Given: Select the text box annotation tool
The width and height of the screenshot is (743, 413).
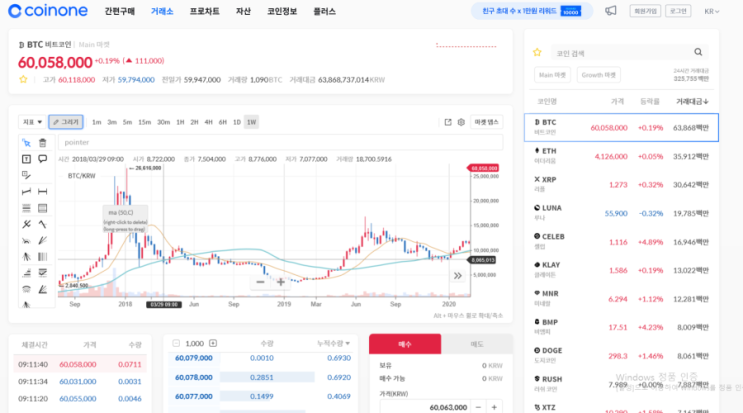Looking at the screenshot, I should click(27, 159).
